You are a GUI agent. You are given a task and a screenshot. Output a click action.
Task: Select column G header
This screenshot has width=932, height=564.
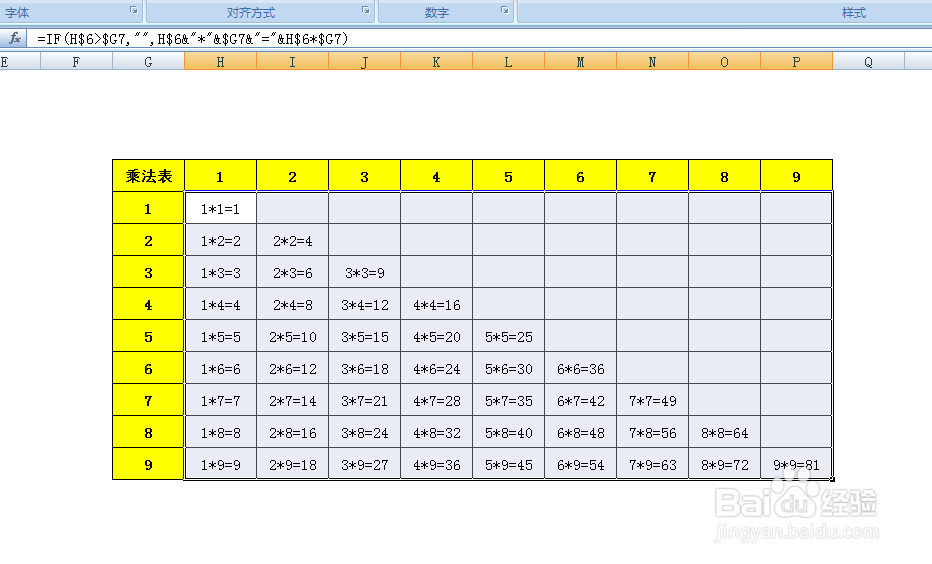tap(148, 62)
